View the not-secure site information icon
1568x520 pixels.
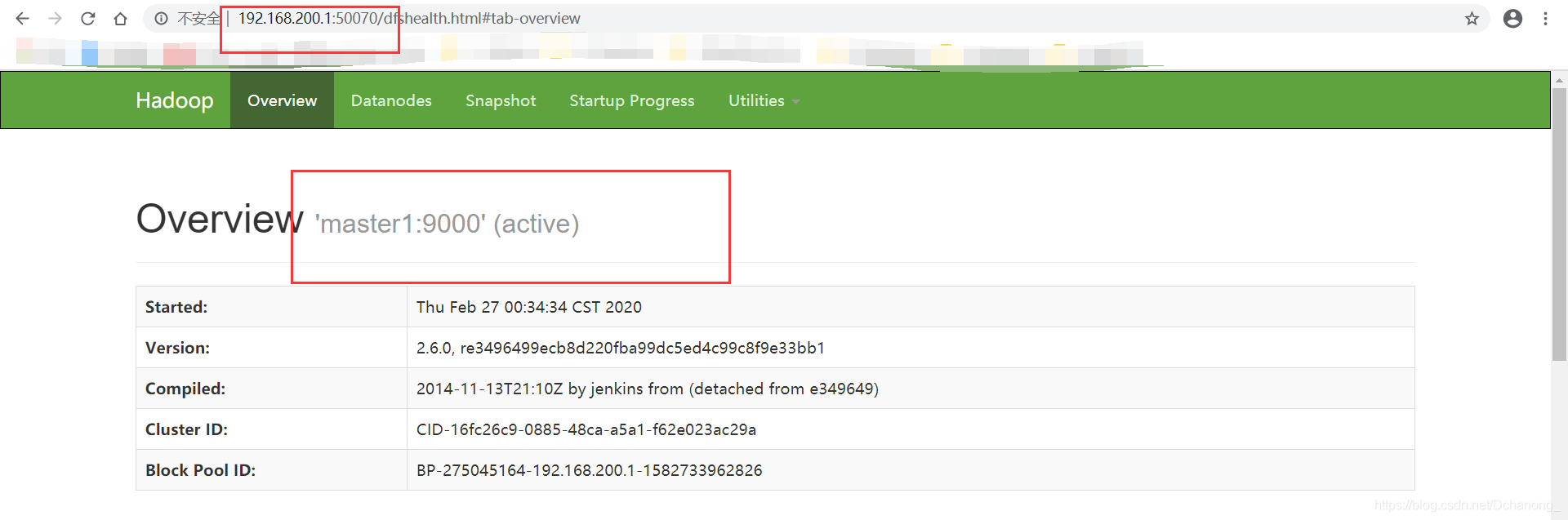pos(162,19)
